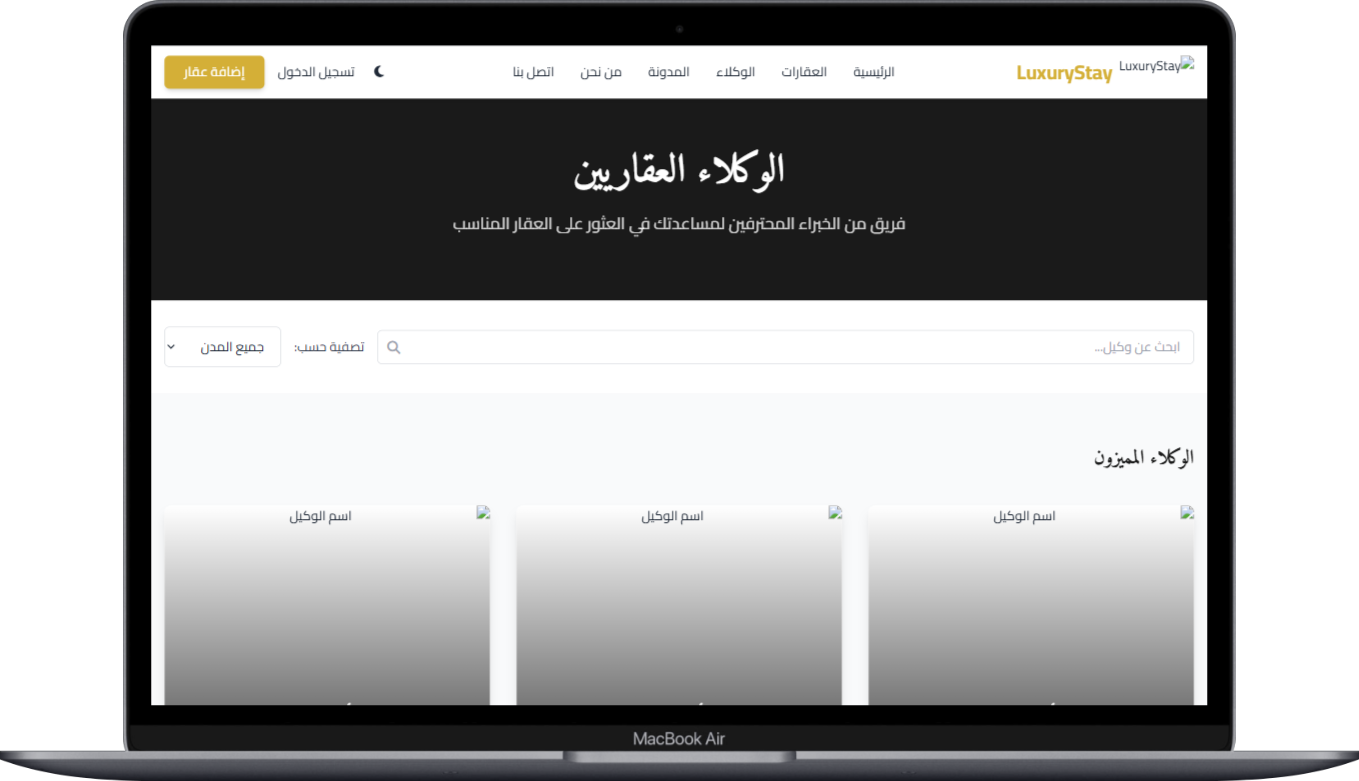The image size is (1359, 781).
Task: Toggle dark mode with the moon icon
Action: (379, 72)
